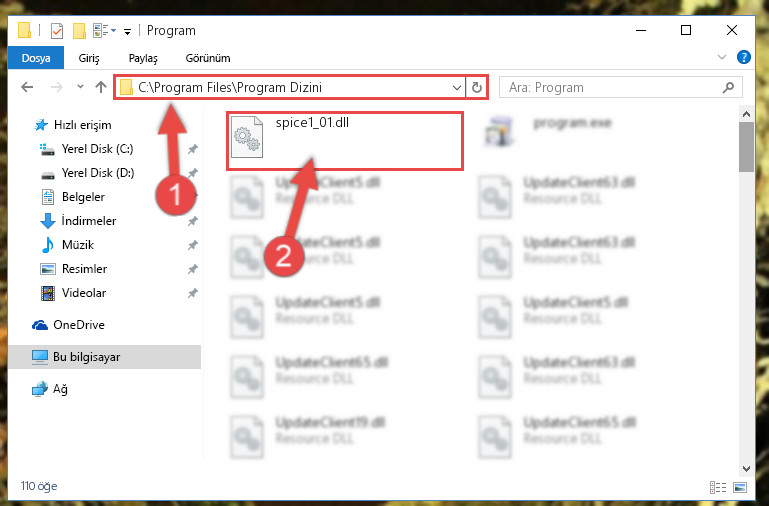The image size is (769, 506).
Task: Open recent locations dropdown arrow
Action: click(x=80, y=87)
